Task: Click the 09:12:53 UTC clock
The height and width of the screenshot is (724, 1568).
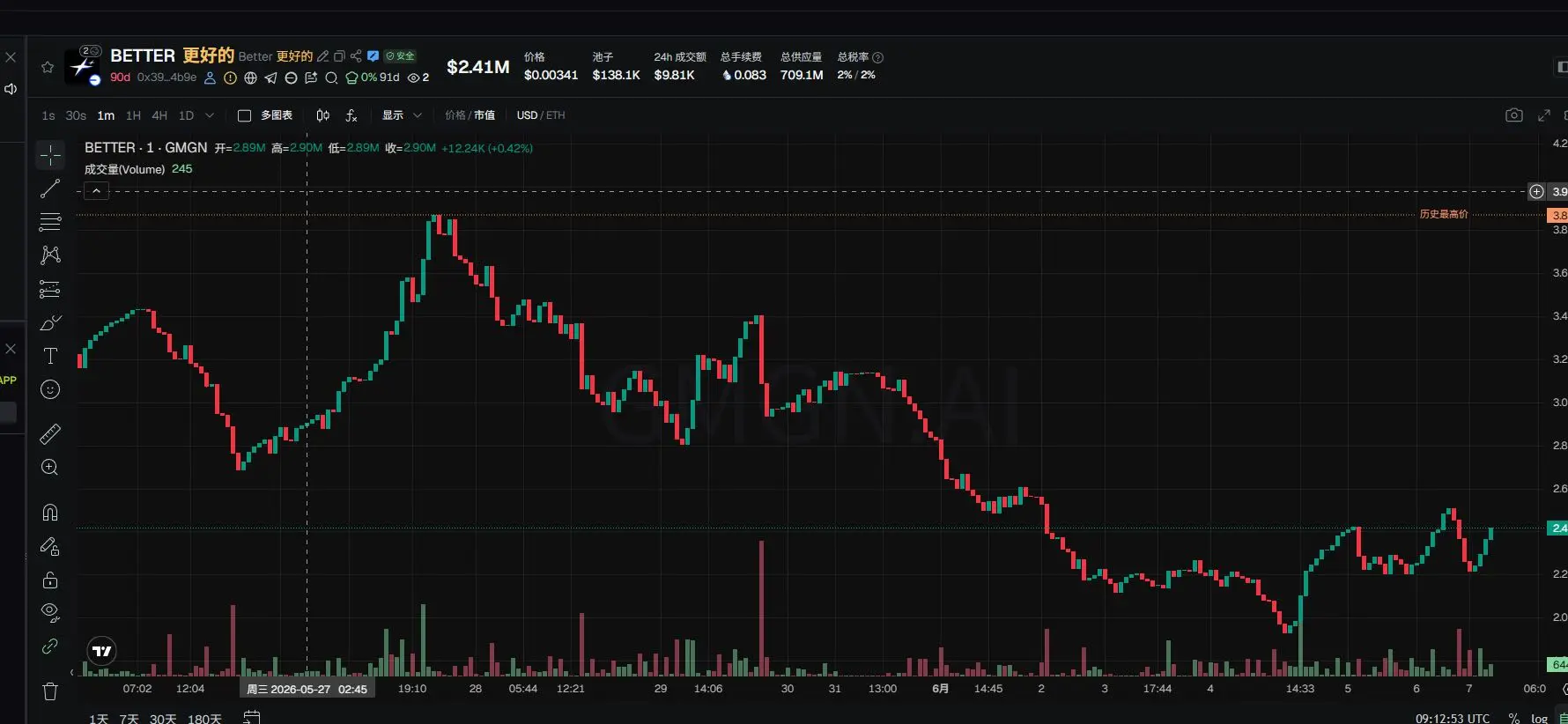Action: [1453, 719]
